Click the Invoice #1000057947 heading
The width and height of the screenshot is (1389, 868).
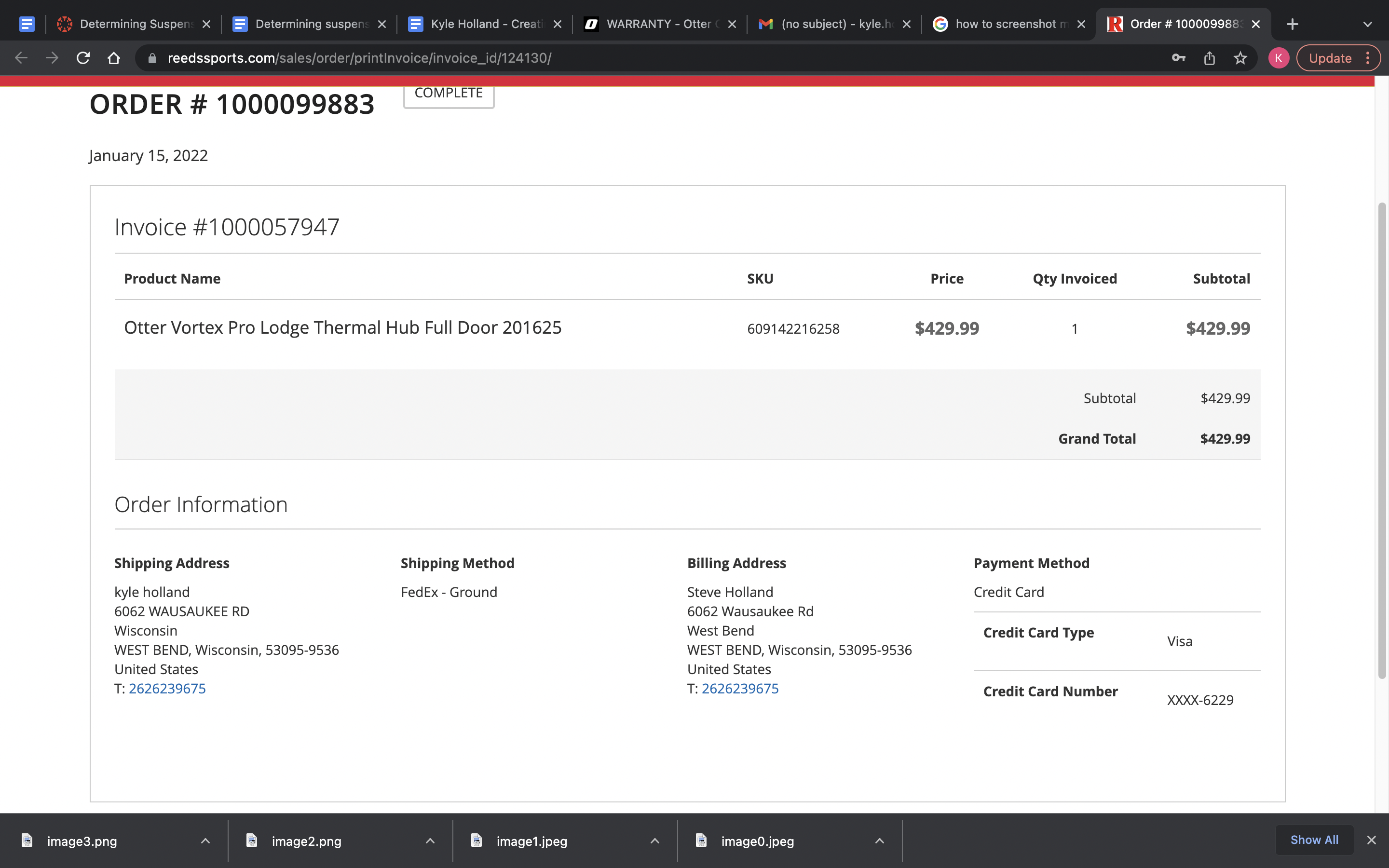click(x=227, y=227)
